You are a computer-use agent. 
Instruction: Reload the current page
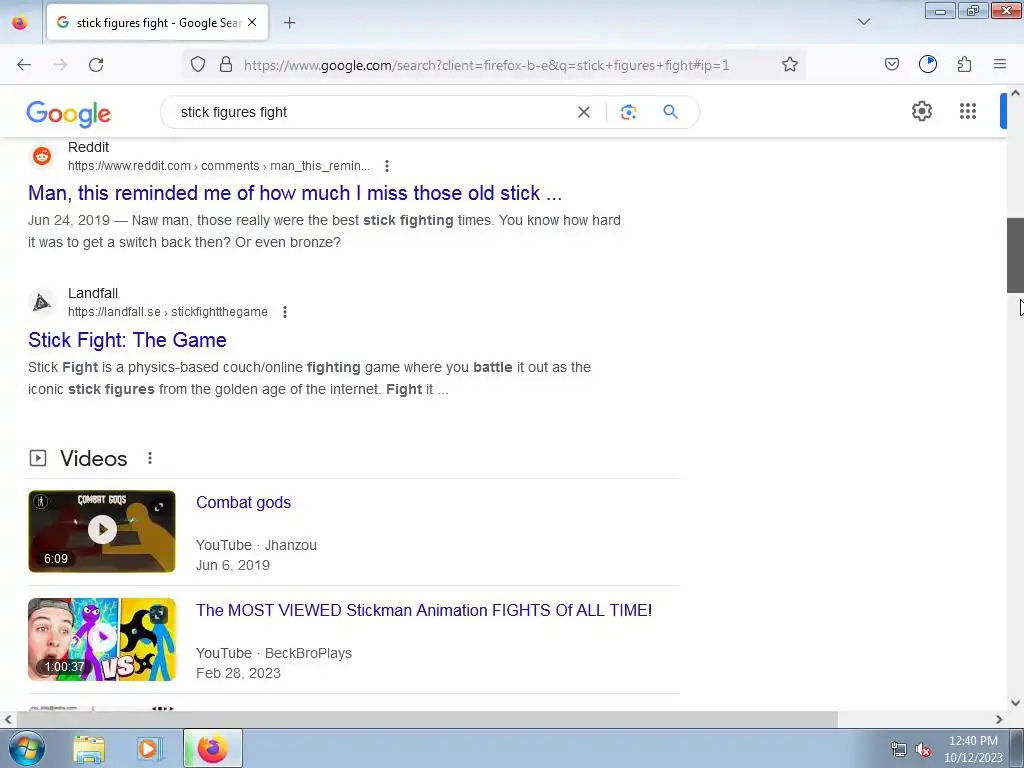[x=96, y=65]
